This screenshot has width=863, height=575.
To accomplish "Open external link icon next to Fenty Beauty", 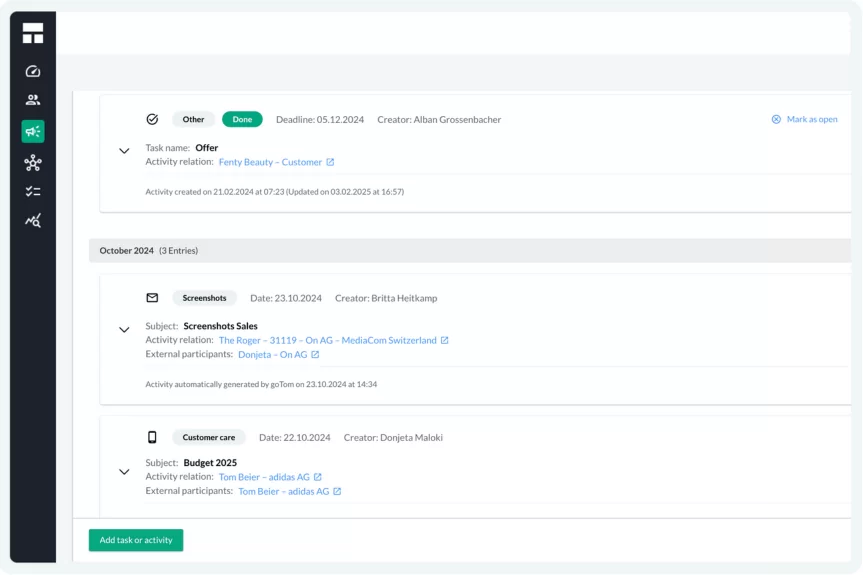I will [x=330, y=162].
